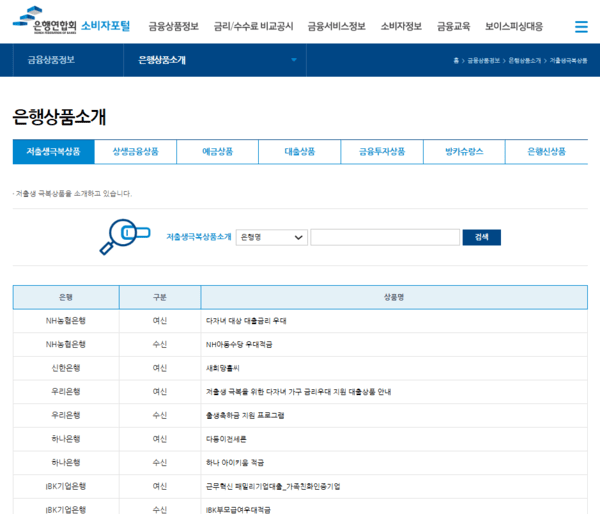Click 우리은행 cell in the 여신 row
The height and width of the screenshot is (514, 600).
[66, 392]
